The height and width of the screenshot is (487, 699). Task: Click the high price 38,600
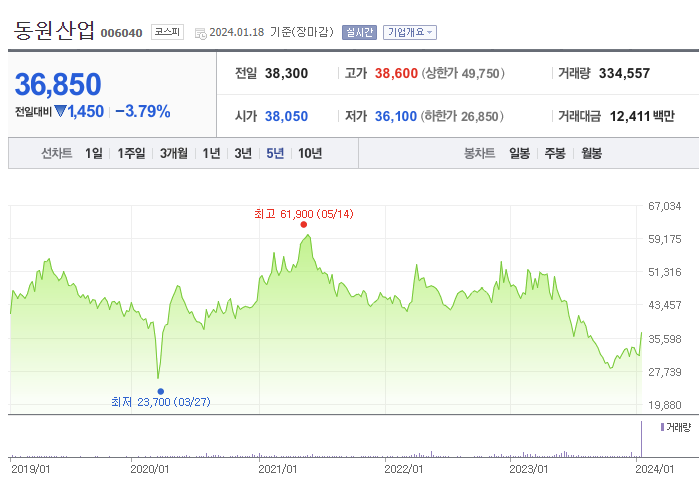point(396,73)
